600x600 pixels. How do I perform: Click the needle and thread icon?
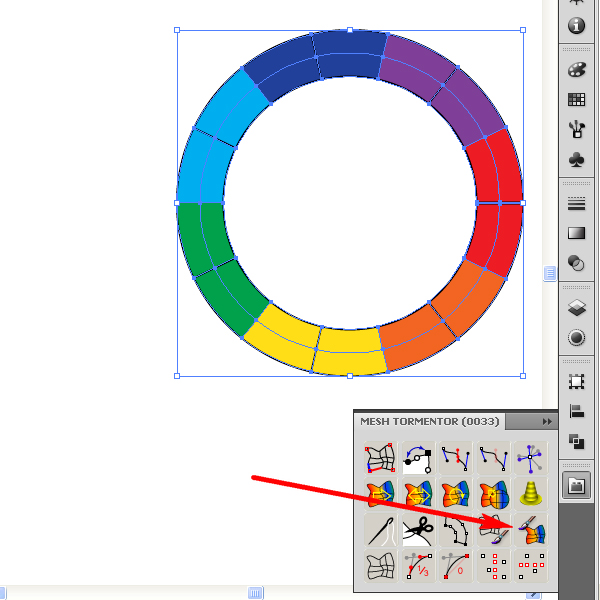[381, 529]
